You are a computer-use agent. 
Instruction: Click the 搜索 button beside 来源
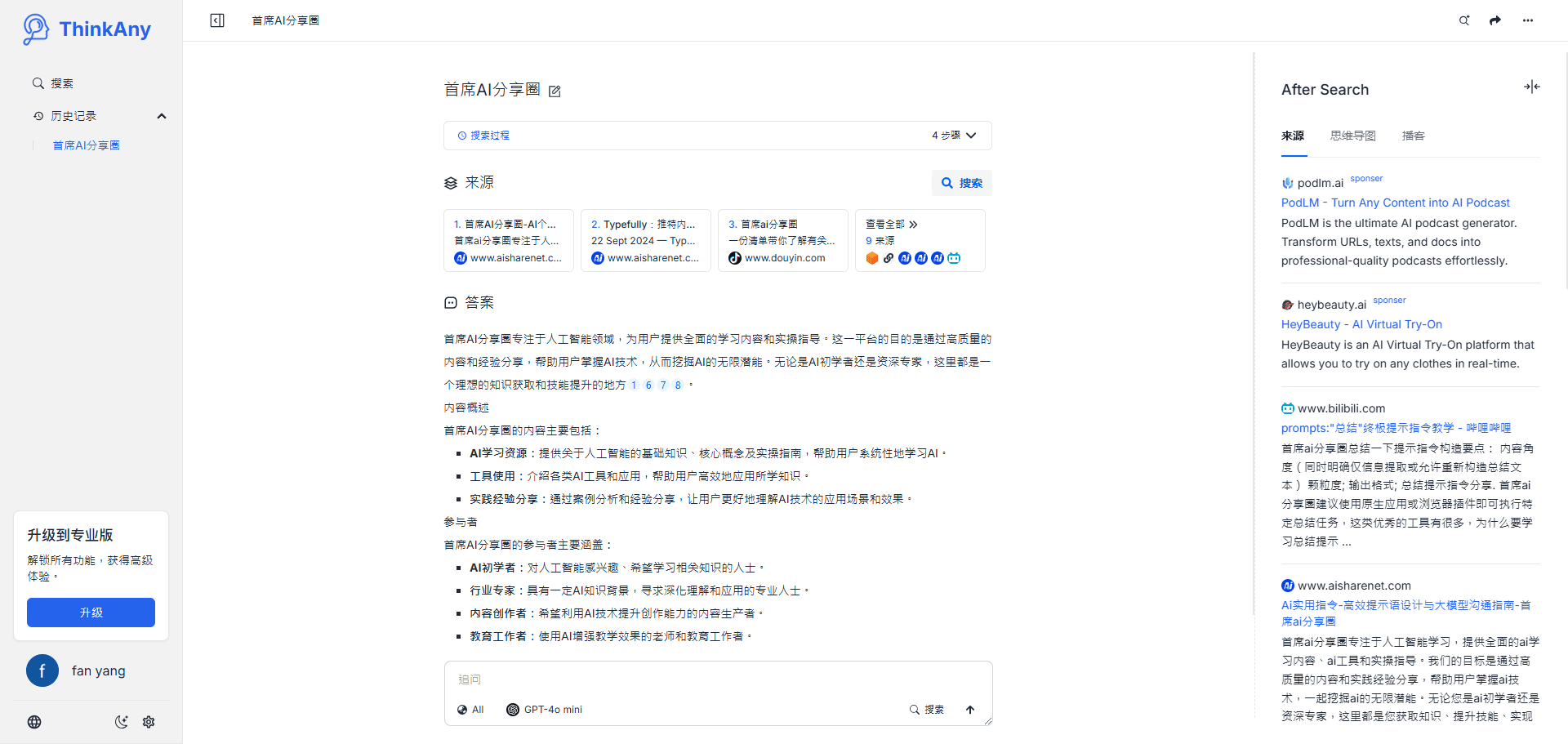click(962, 183)
